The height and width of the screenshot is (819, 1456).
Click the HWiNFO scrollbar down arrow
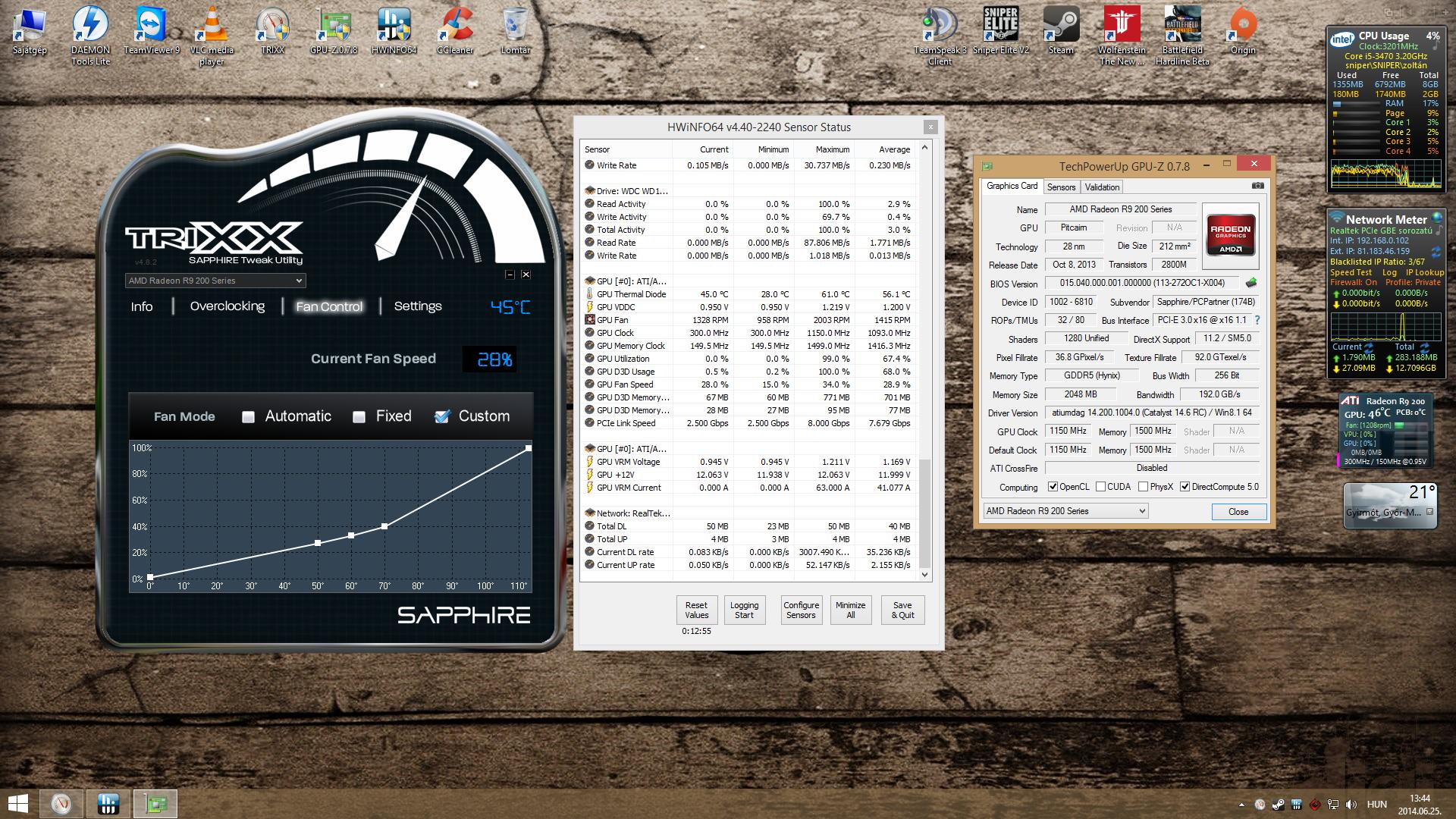[924, 575]
